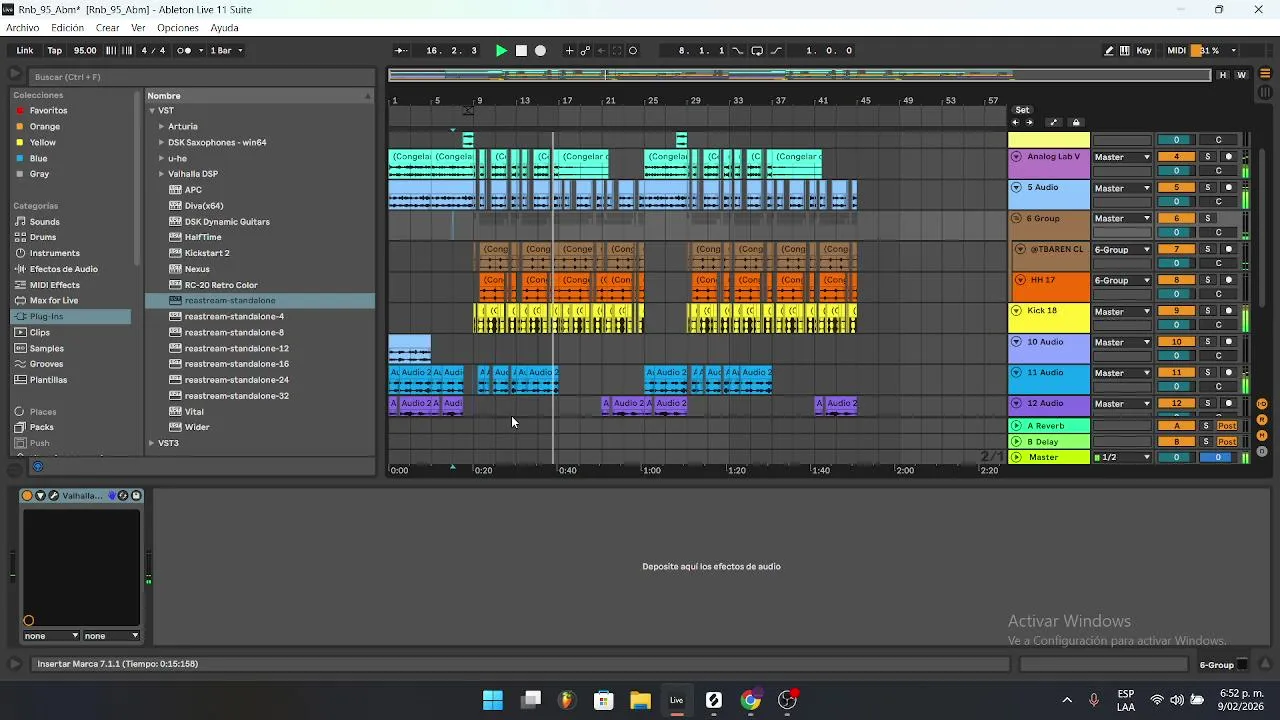The image size is (1280, 720).
Task: Expand the VST3 folder
Action: (x=152, y=443)
